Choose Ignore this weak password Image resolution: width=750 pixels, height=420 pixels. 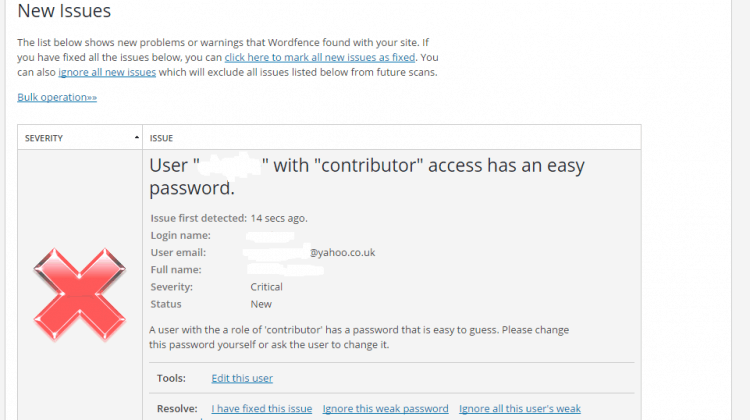(386, 409)
